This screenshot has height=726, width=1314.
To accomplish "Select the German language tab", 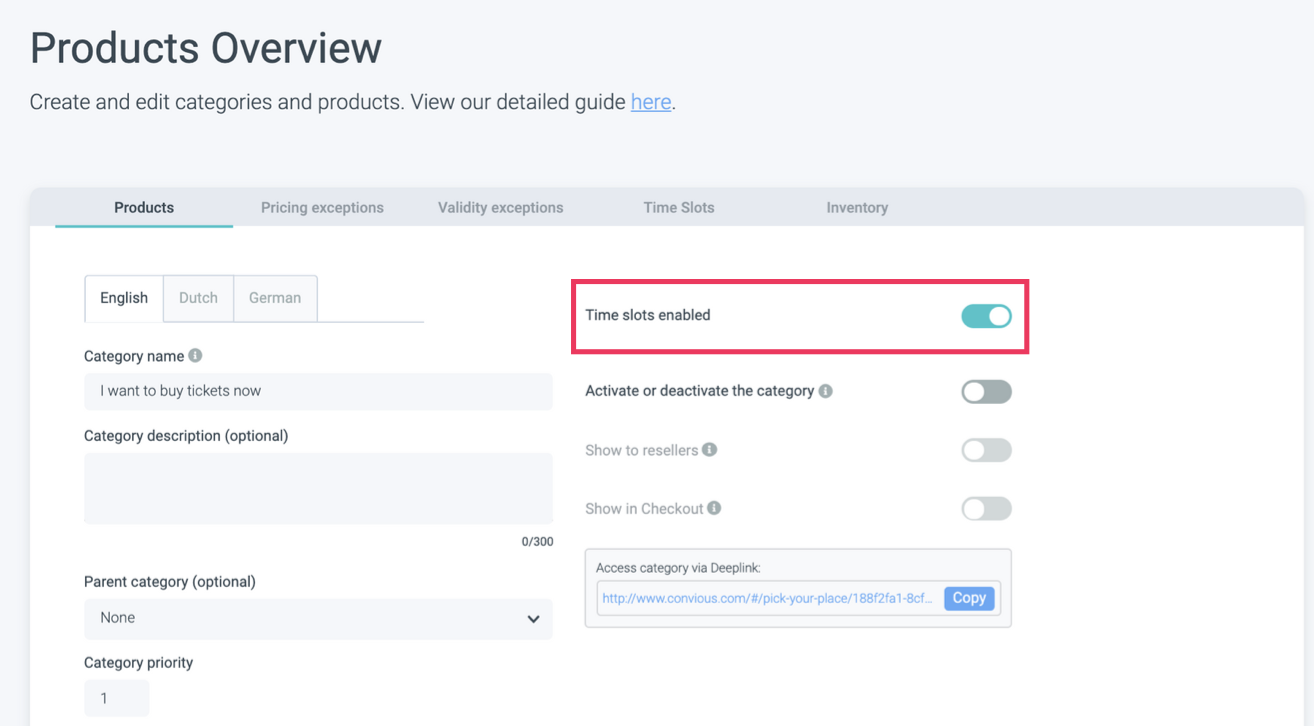I will pos(275,298).
